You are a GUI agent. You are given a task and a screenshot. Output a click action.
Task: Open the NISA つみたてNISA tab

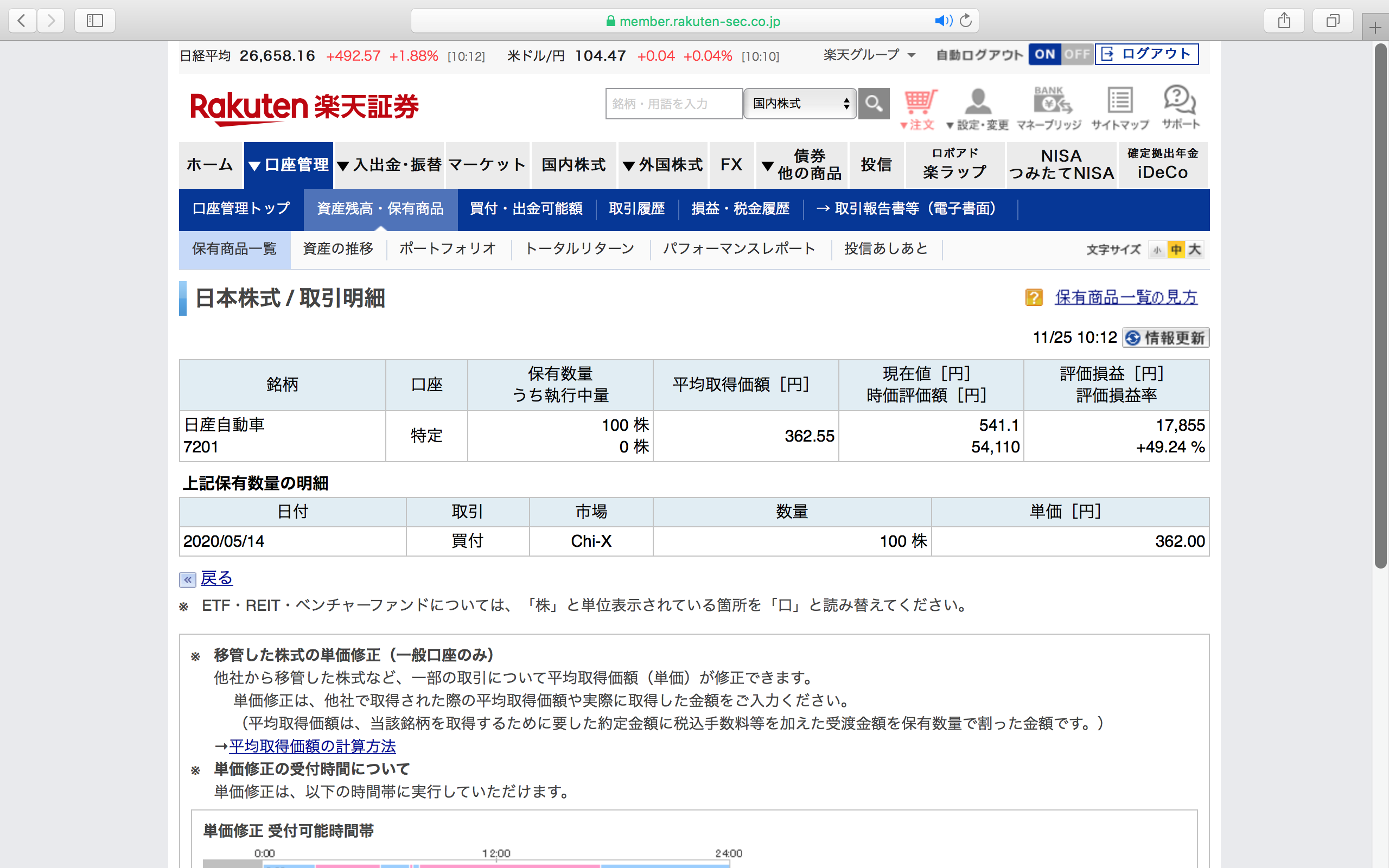pyautogui.click(x=1062, y=165)
